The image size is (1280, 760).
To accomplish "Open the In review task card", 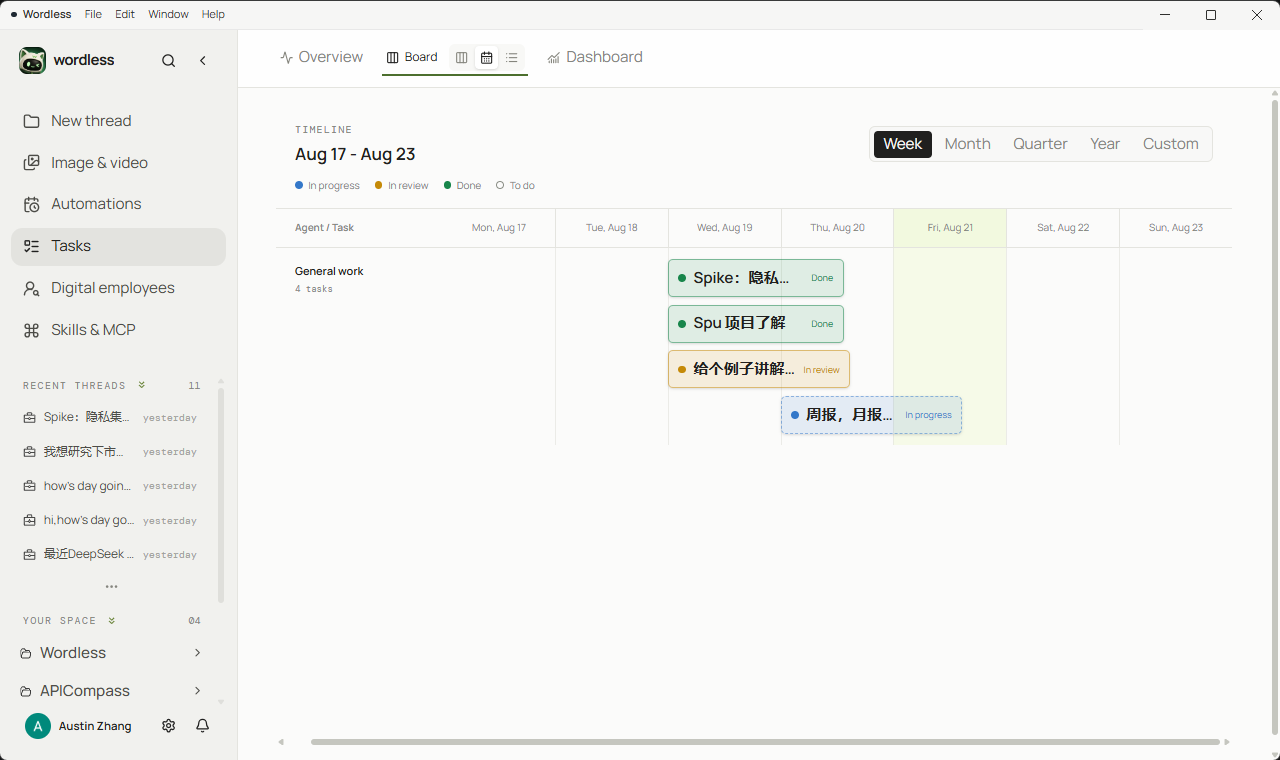I will click(x=759, y=369).
